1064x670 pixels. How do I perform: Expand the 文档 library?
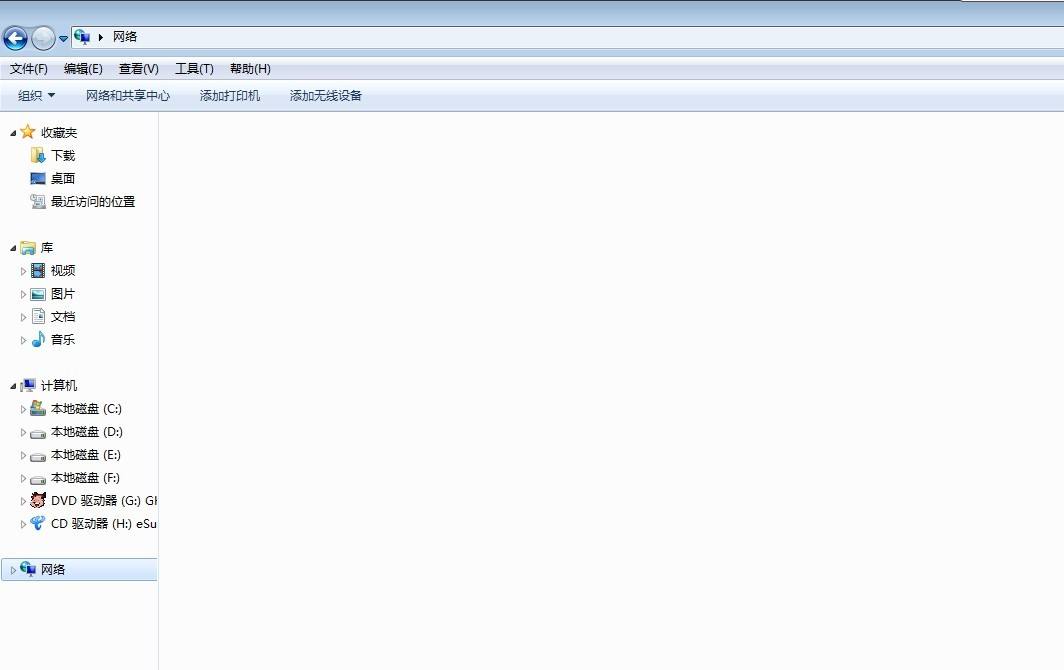pos(23,318)
